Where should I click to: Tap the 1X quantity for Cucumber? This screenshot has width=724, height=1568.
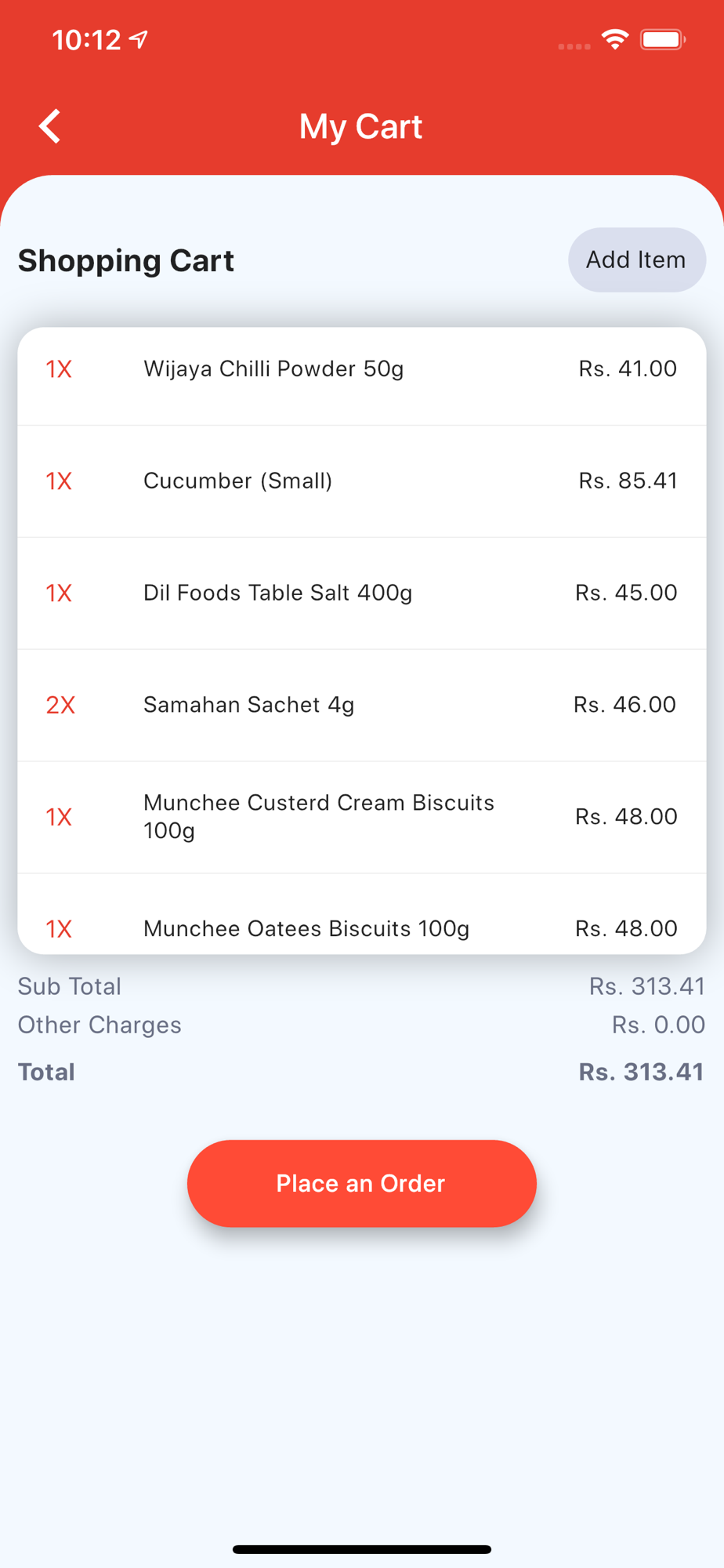click(x=59, y=481)
